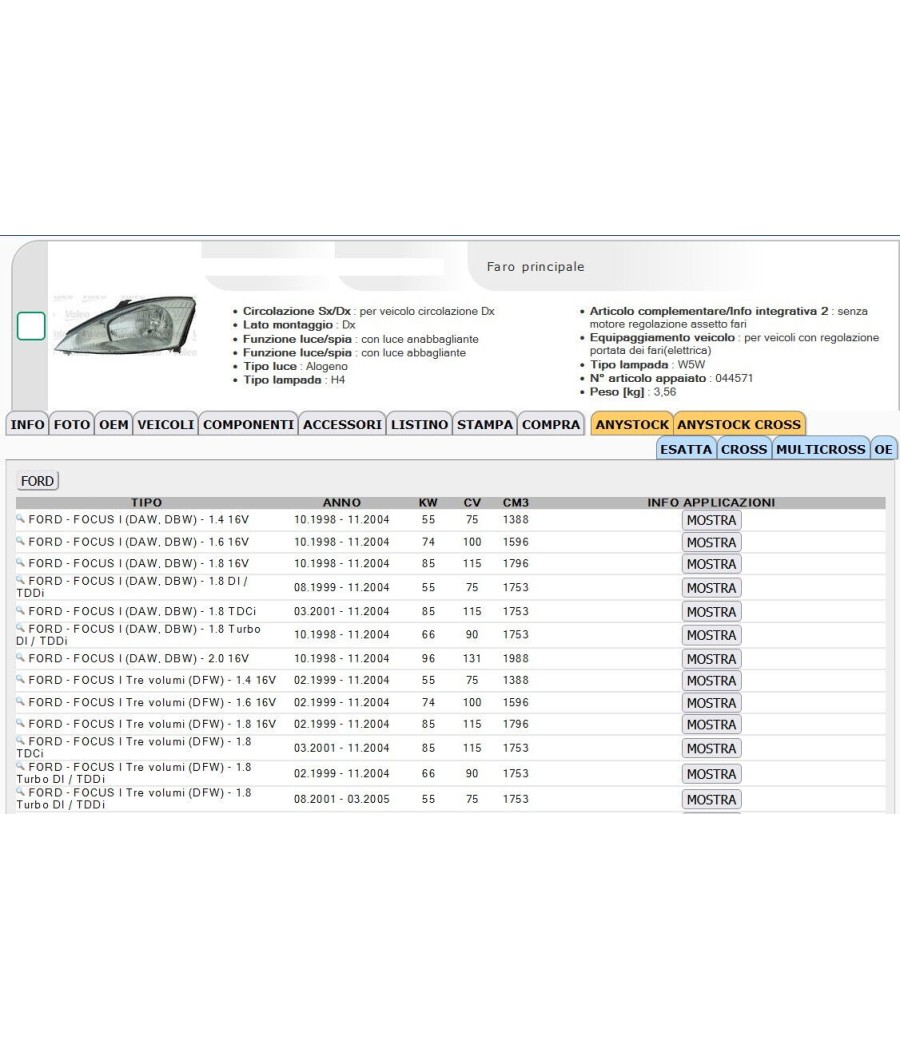Select the COMPRA tab
This screenshot has height=1050, width=900.
(x=551, y=425)
